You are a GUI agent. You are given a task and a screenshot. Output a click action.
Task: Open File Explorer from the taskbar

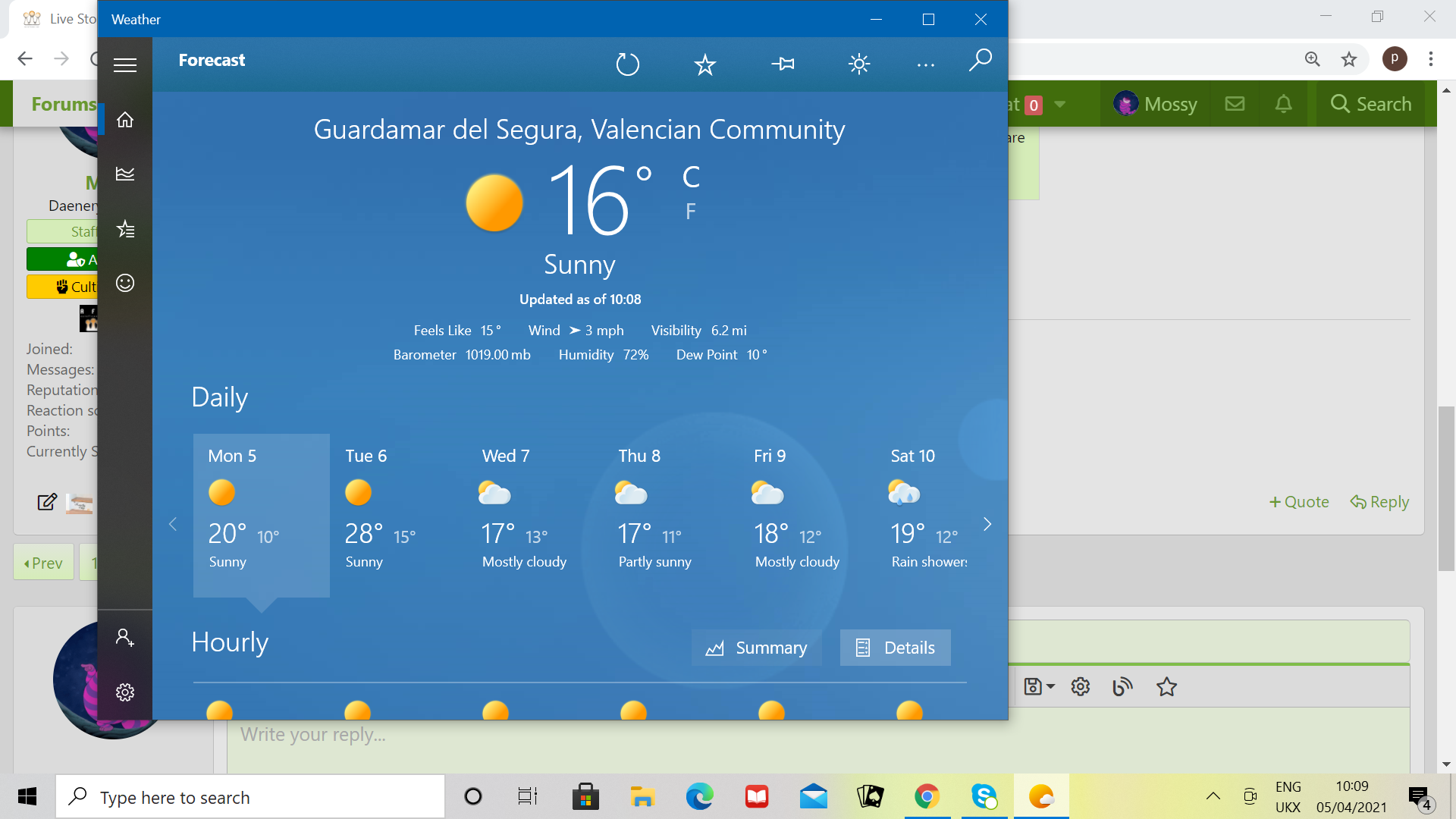click(642, 797)
